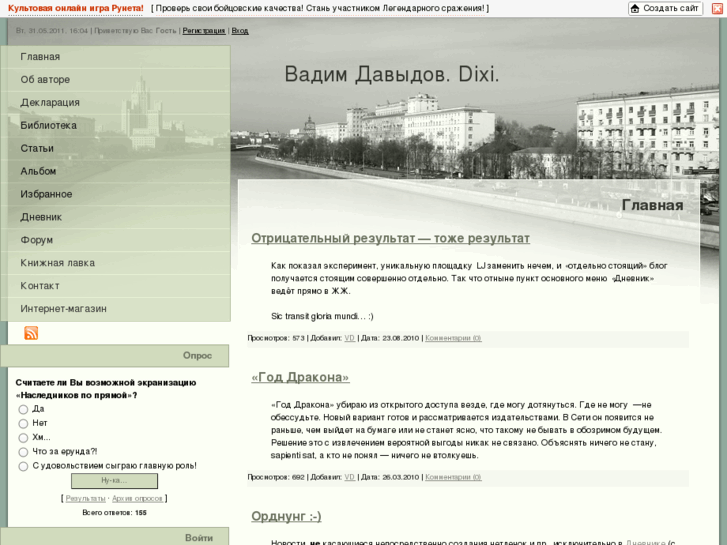Image resolution: width=727 pixels, height=545 pixels.
Task: Open the '«Год Дракона»' post title
Action: click(x=300, y=377)
